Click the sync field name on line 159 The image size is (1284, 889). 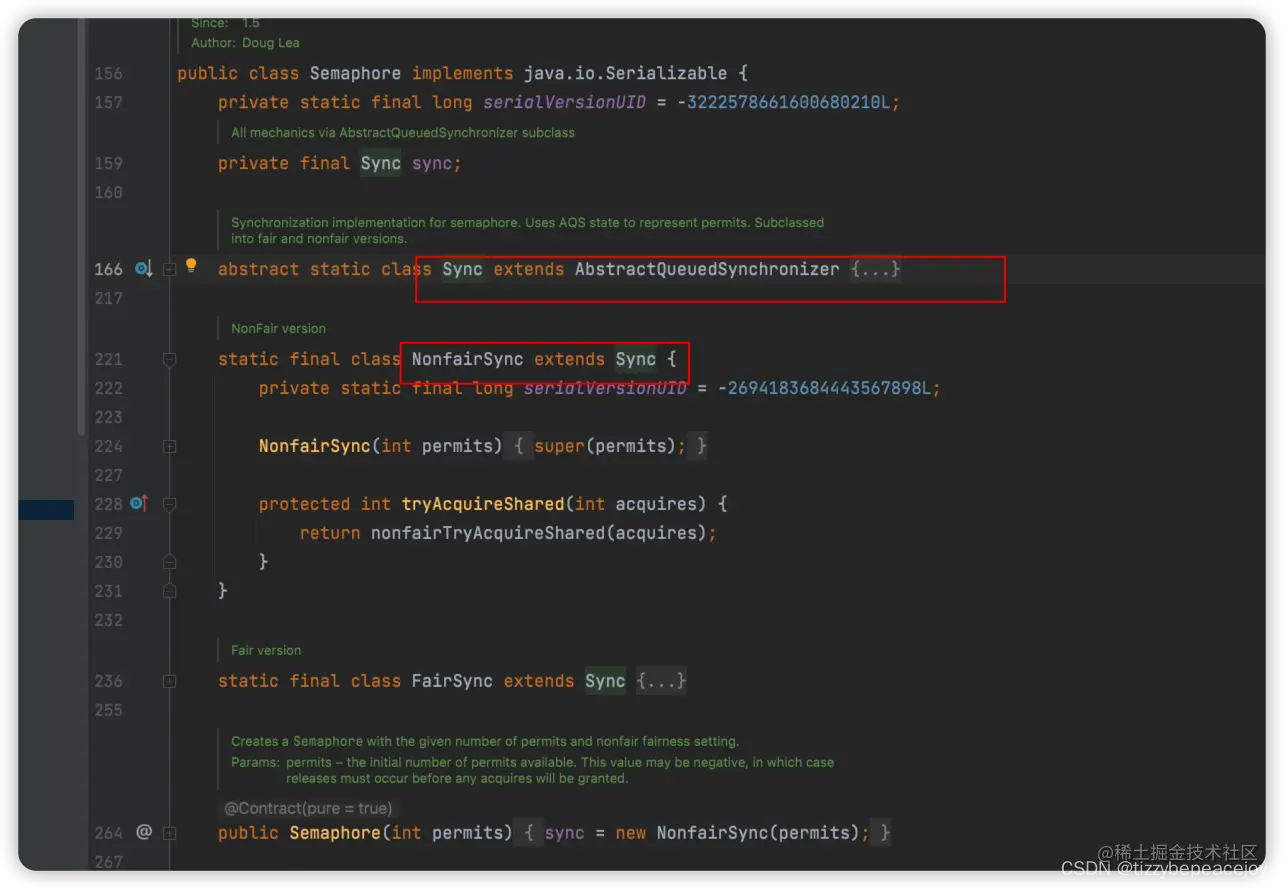point(432,163)
